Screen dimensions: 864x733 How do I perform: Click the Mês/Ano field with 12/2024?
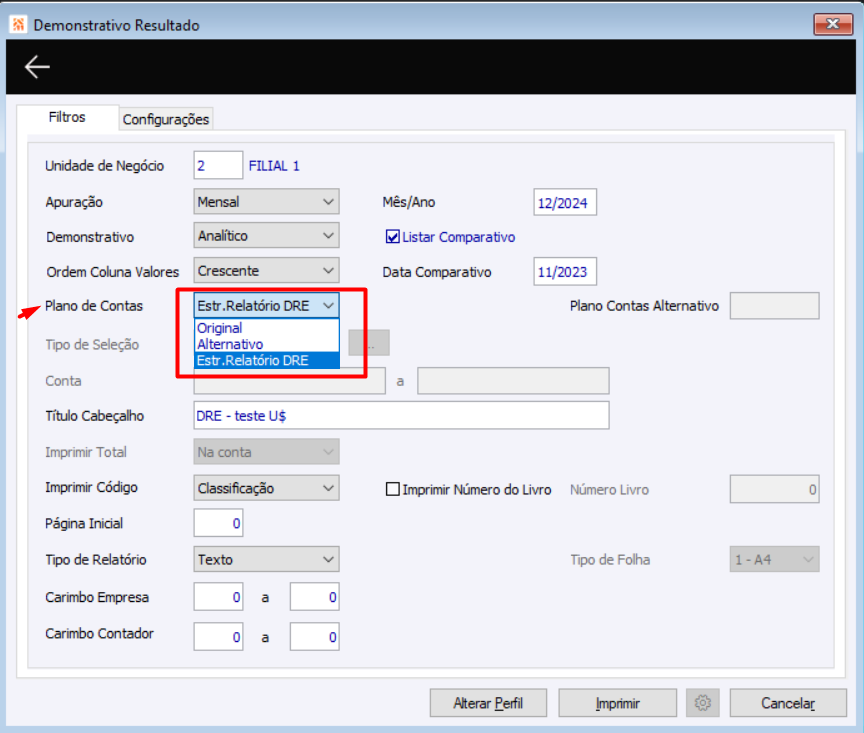coord(565,202)
